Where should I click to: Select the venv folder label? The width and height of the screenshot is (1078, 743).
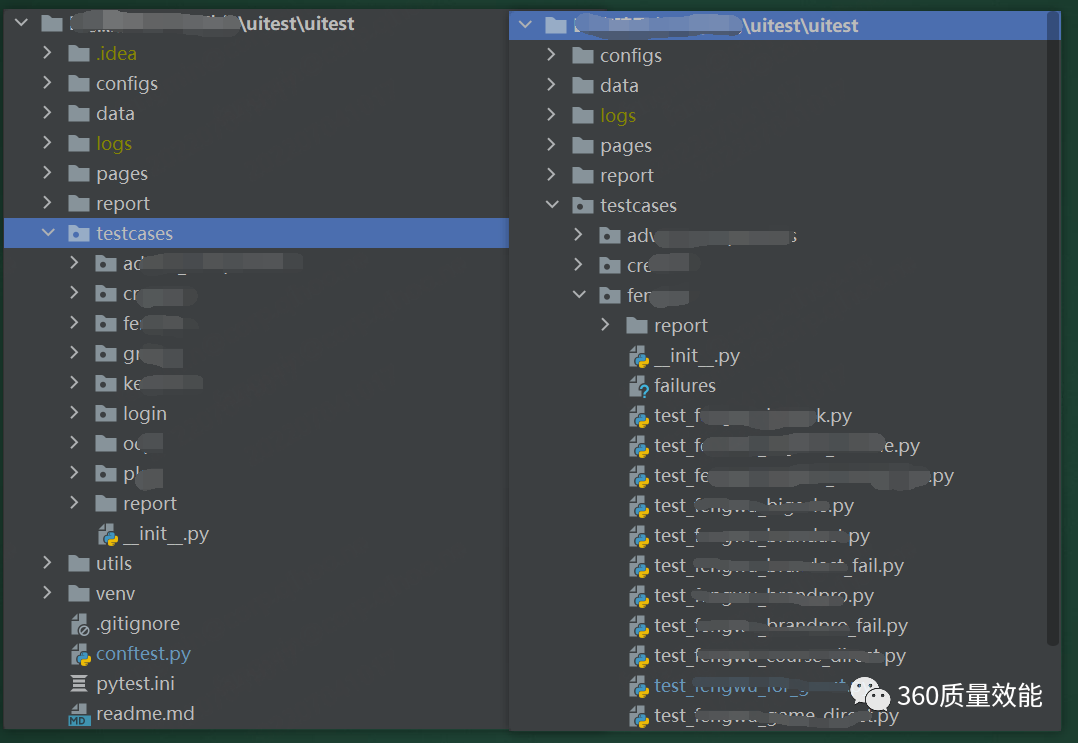tap(116, 594)
